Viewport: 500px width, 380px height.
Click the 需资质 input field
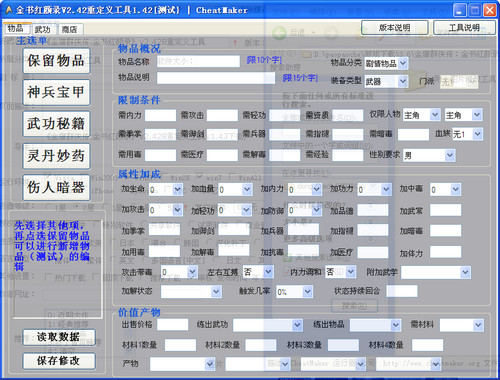tap(348, 116)
